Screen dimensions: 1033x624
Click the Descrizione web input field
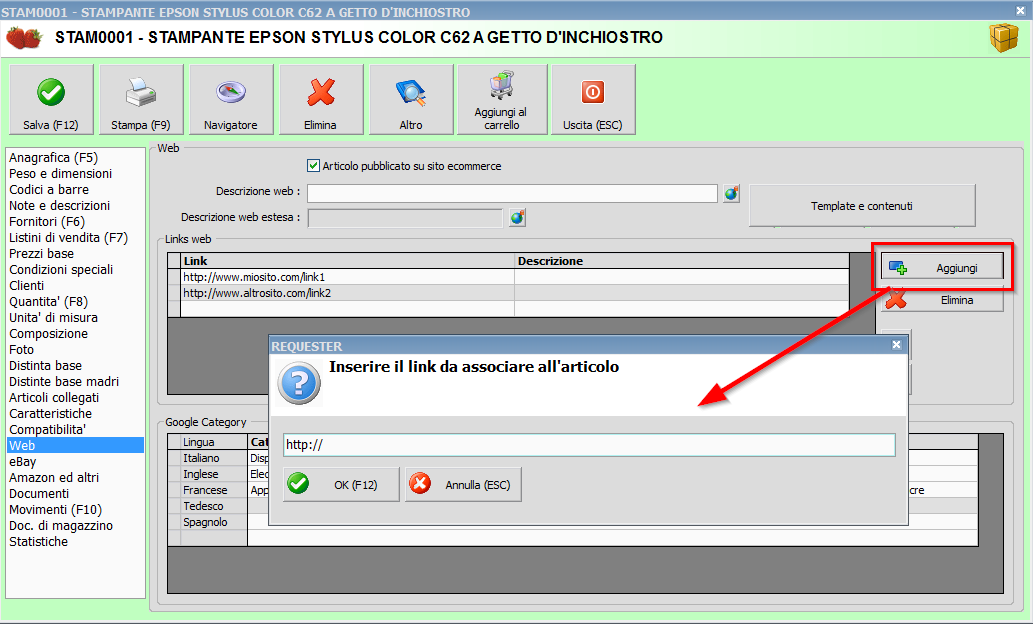pos(512,193)
